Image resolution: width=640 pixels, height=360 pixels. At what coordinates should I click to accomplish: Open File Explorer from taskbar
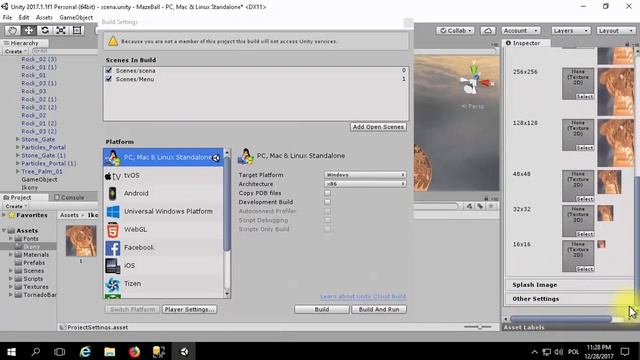[109, 351]
